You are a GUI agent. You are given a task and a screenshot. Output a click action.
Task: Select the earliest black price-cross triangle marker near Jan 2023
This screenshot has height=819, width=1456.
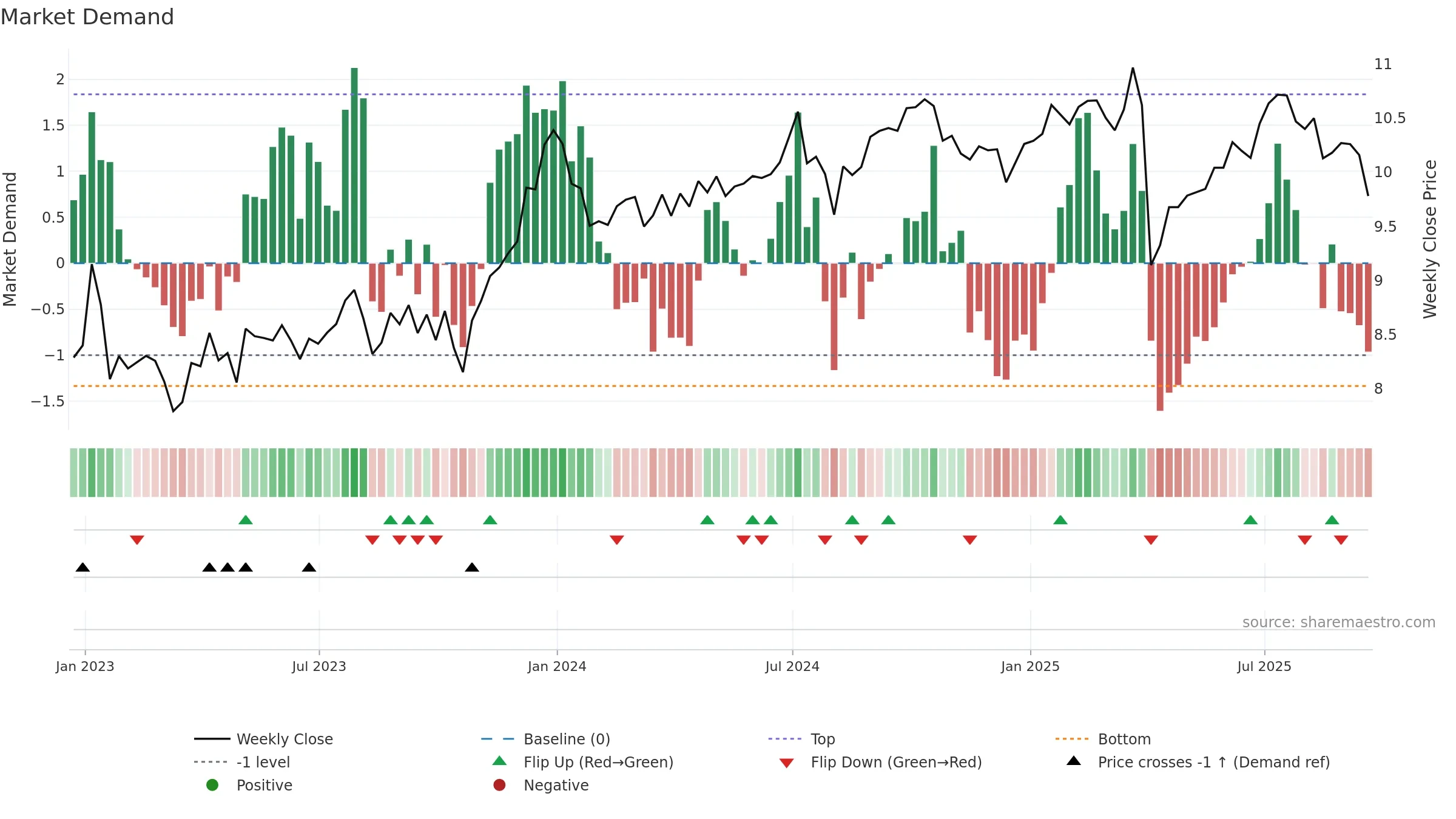point(83,567)
